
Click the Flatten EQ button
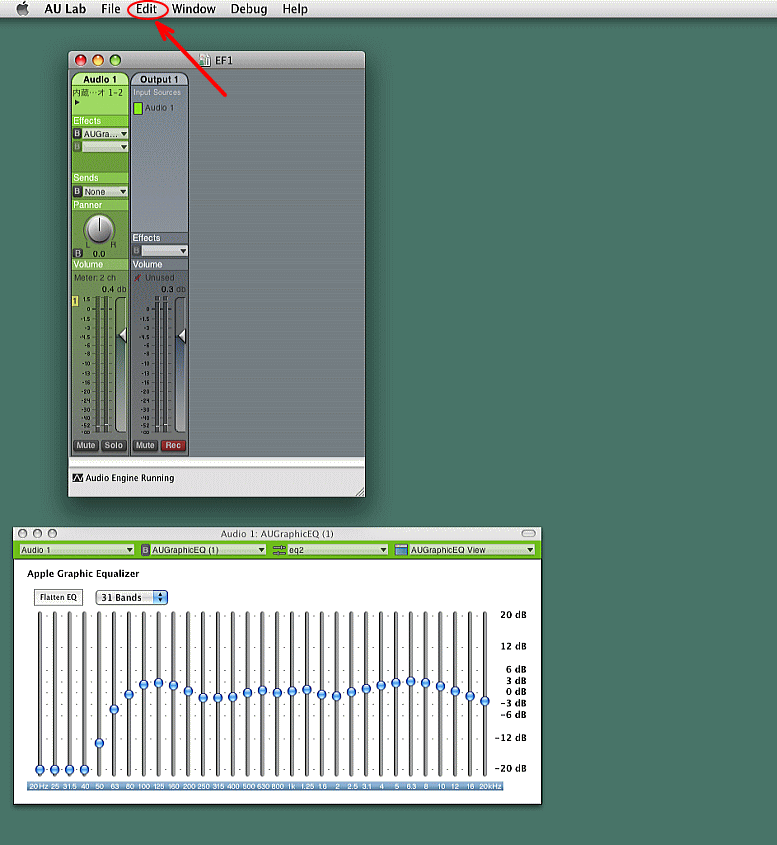[58, 597]
